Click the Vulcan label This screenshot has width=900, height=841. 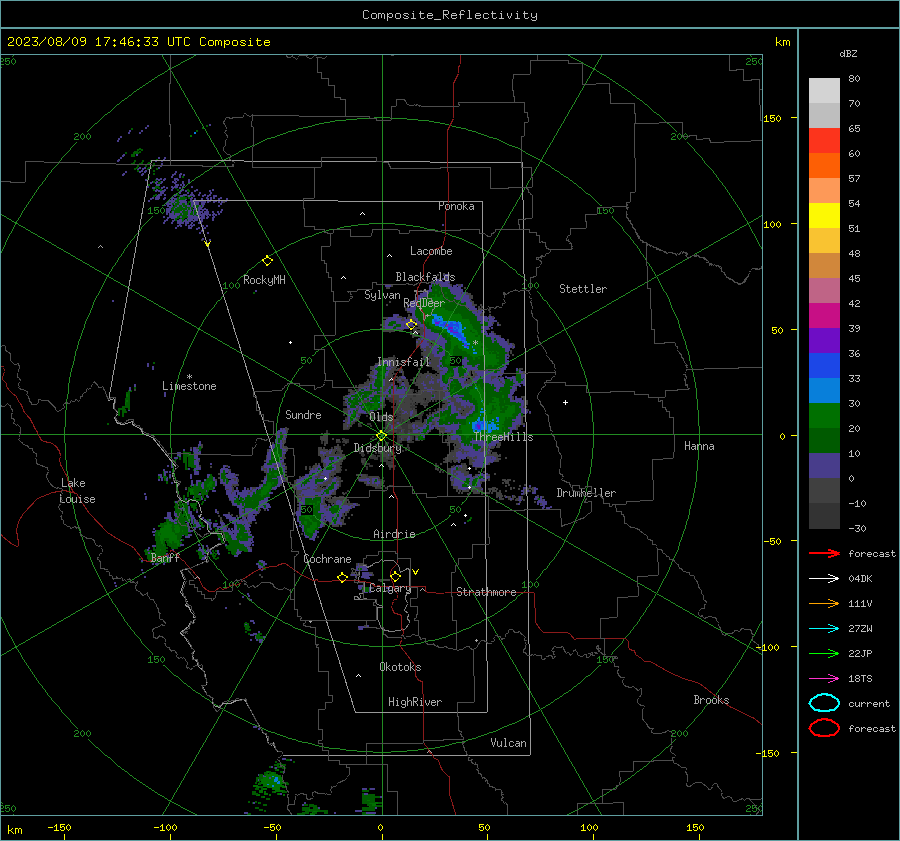point(508,743)
